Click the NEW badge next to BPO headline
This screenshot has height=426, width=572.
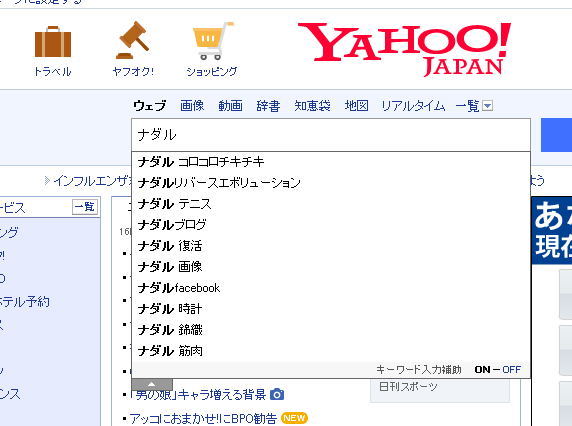(294, 418)
